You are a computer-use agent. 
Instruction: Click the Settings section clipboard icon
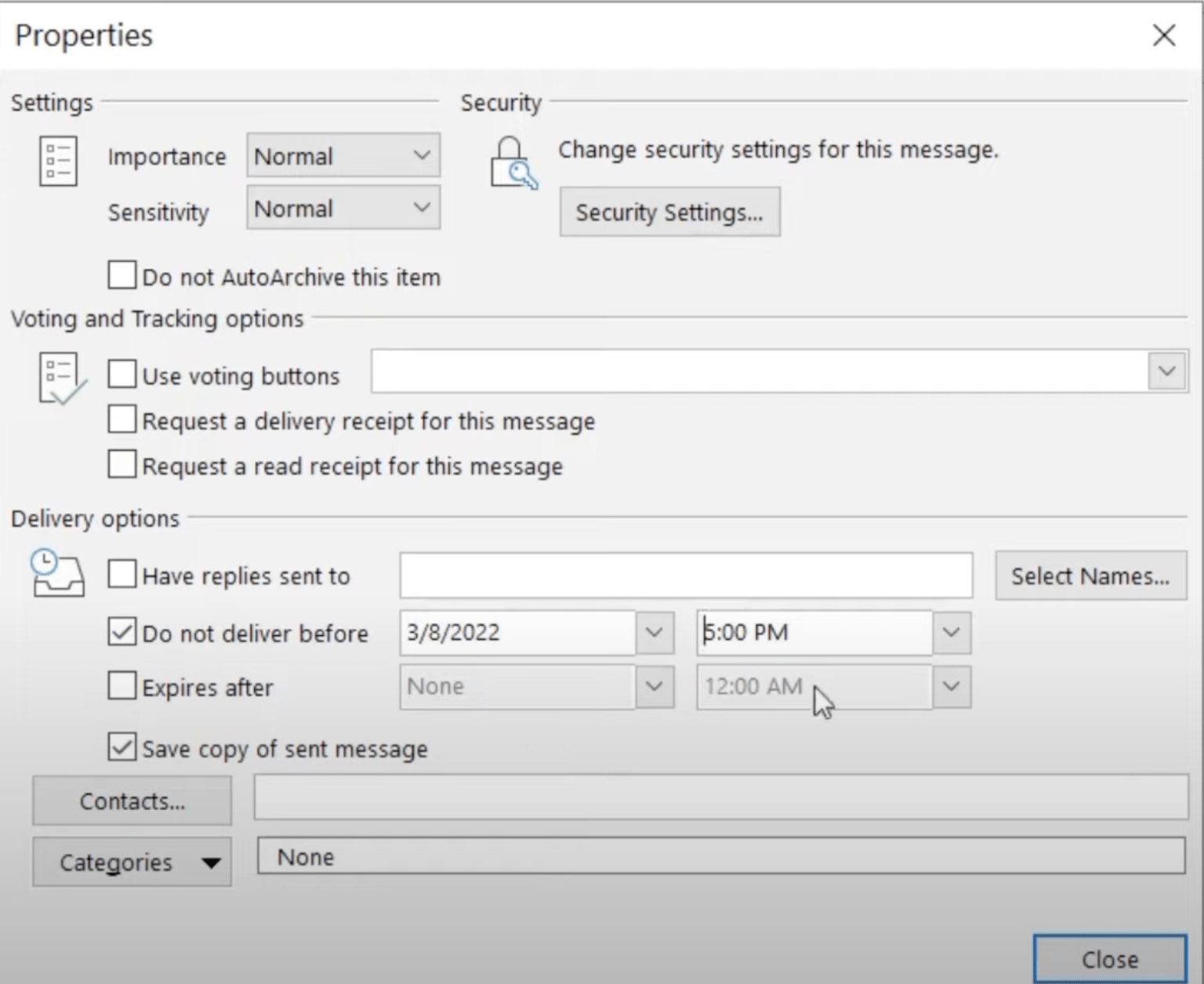57,161
